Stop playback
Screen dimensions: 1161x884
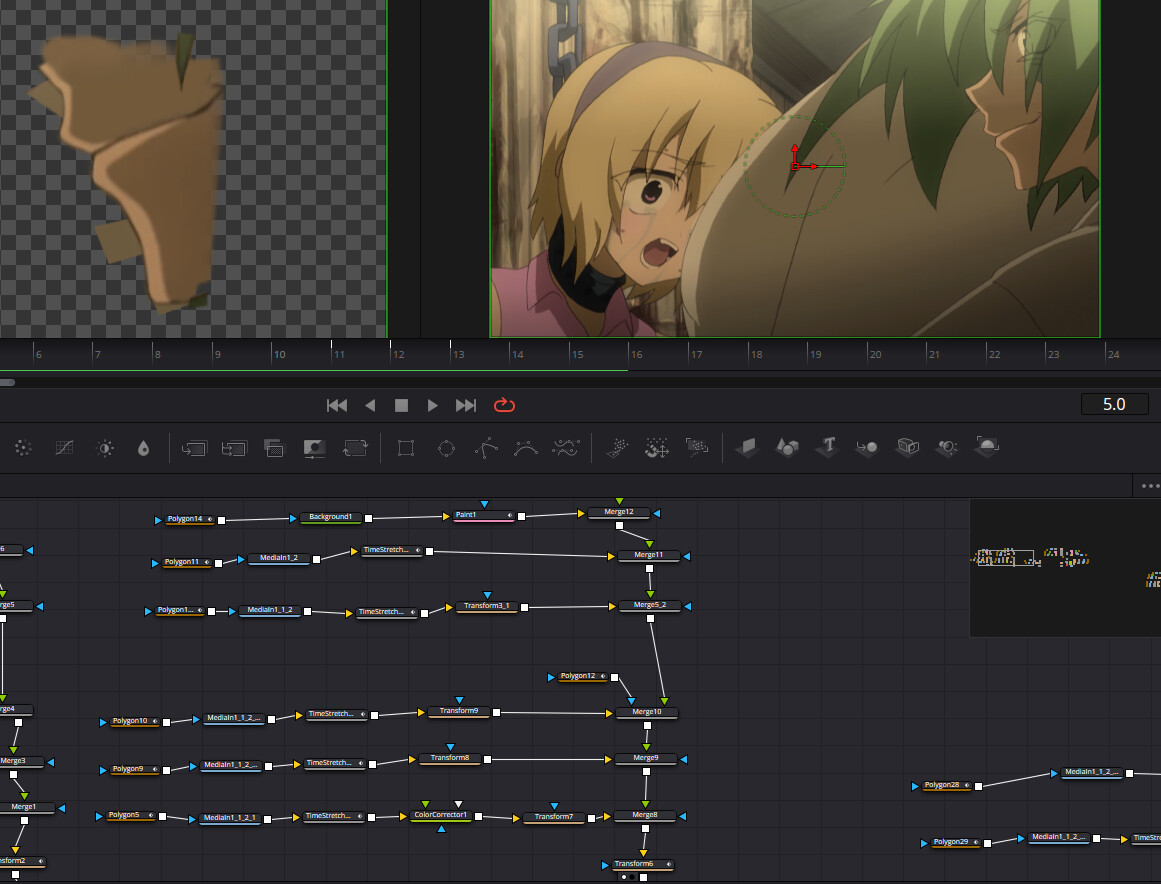coord(401,405)
